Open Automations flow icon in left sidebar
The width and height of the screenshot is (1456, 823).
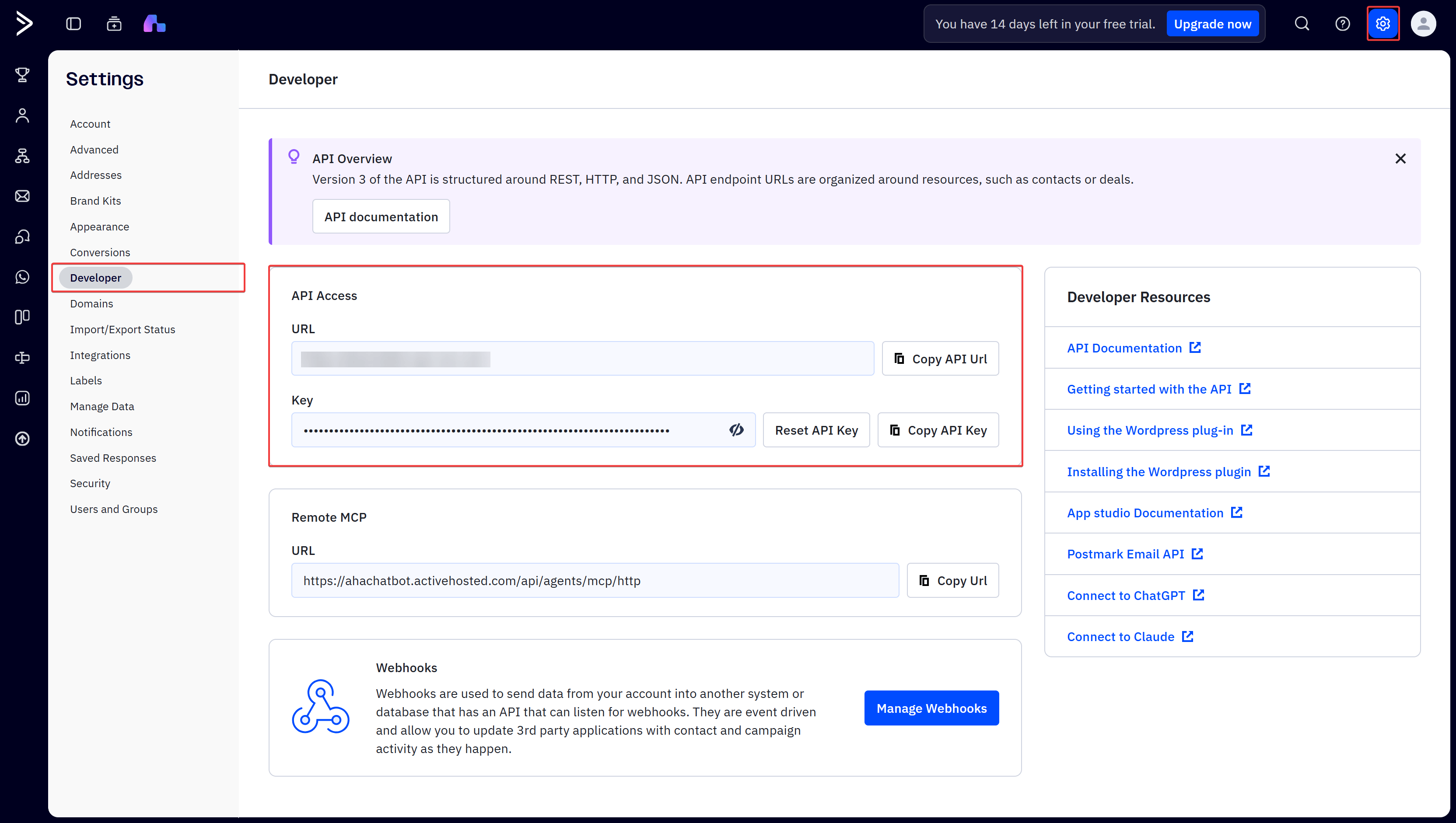(x=23, y=155)
